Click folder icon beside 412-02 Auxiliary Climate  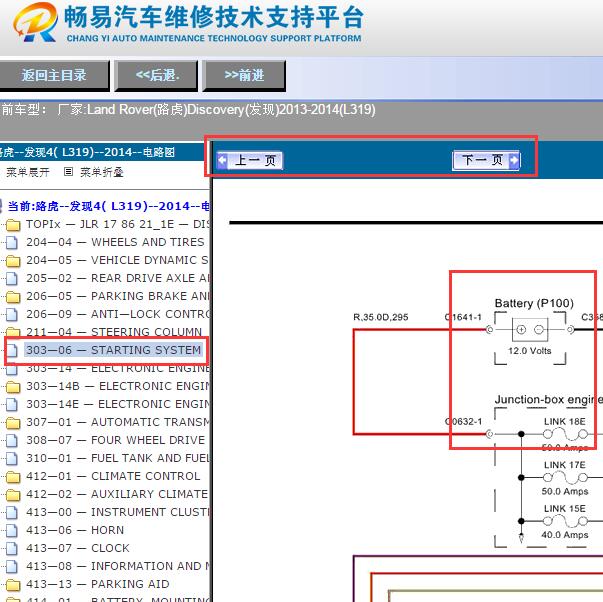[13, 495]
